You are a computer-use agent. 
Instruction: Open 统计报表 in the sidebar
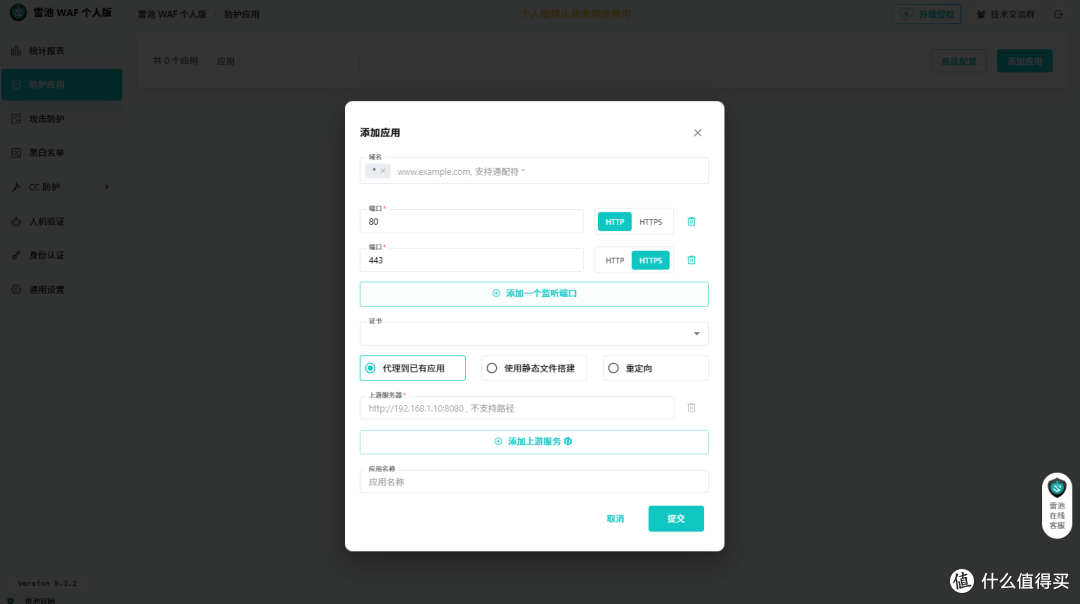[x=61, y=51]
